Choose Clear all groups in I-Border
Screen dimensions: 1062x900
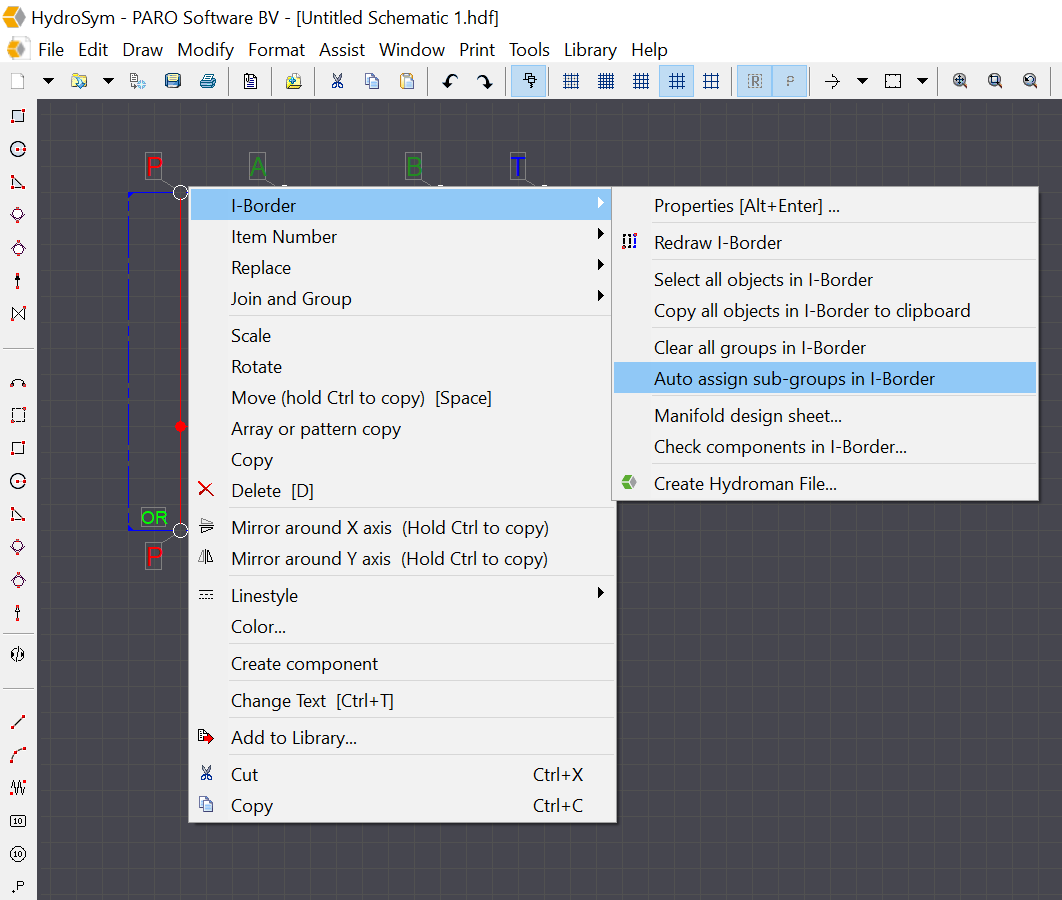pos(825,347)
